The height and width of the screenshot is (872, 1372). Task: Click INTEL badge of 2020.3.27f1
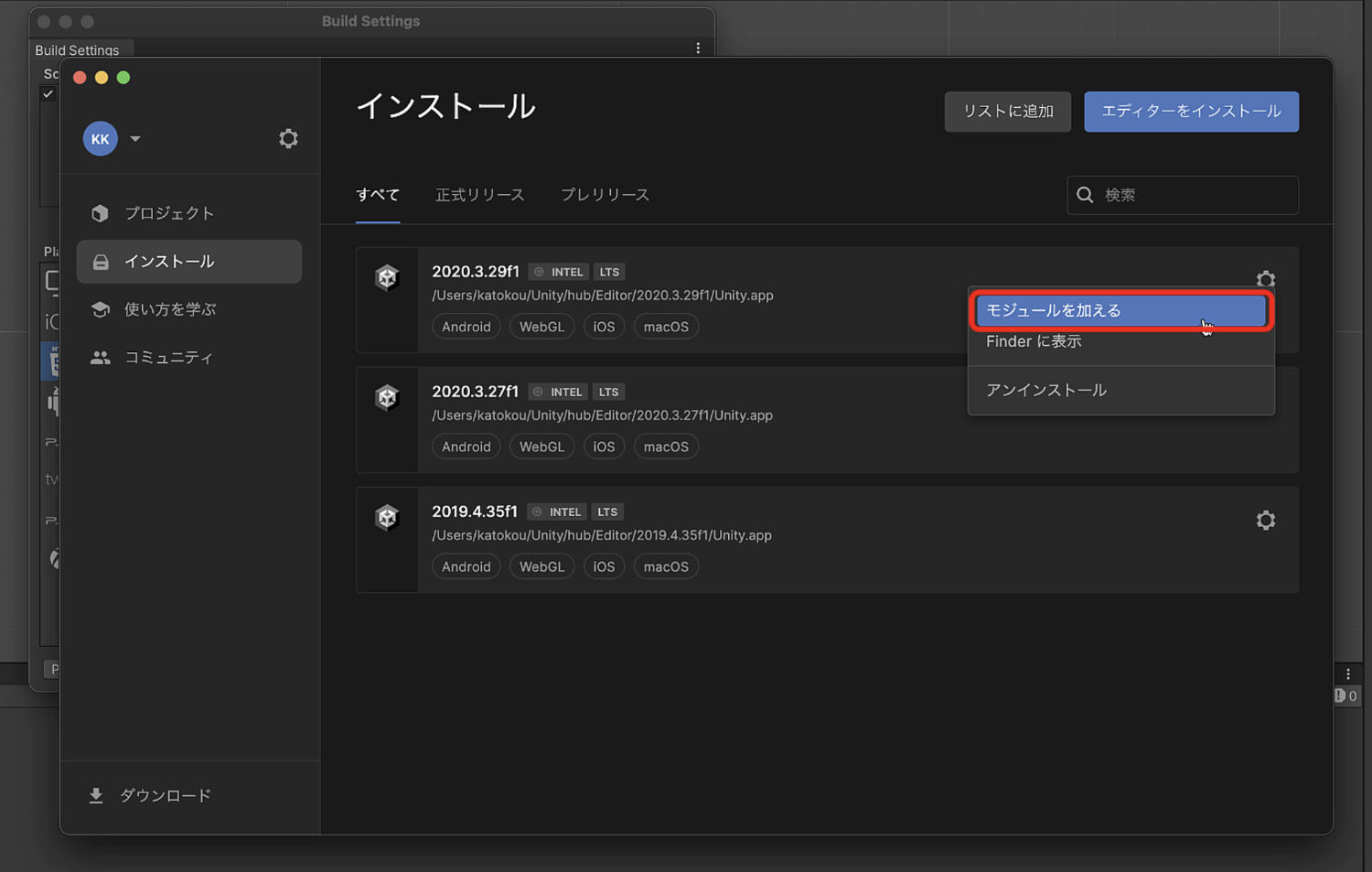(x=558, y=392)
